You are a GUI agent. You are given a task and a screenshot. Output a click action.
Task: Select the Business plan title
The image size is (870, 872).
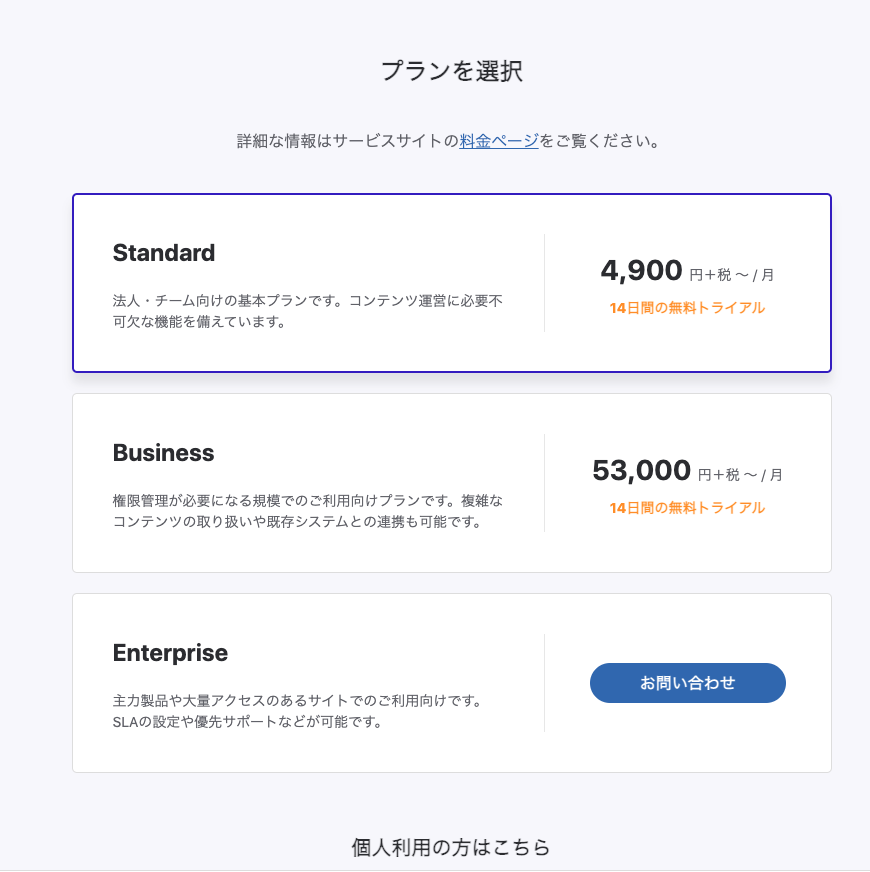tap(163, 453)
